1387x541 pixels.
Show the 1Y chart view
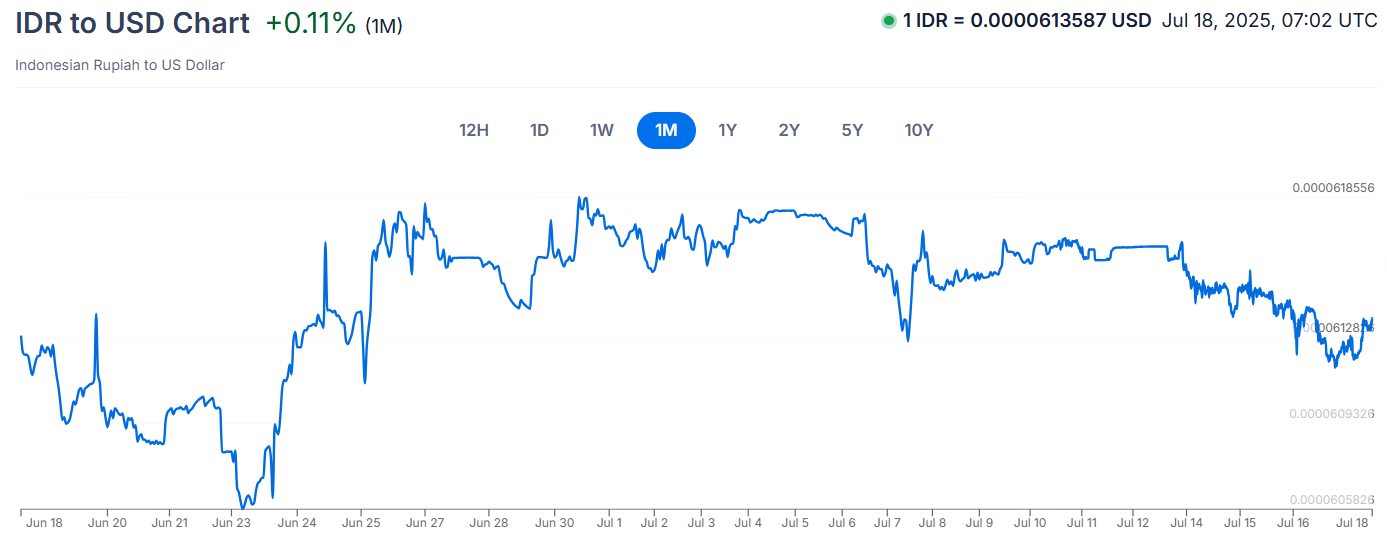(727, 130)
